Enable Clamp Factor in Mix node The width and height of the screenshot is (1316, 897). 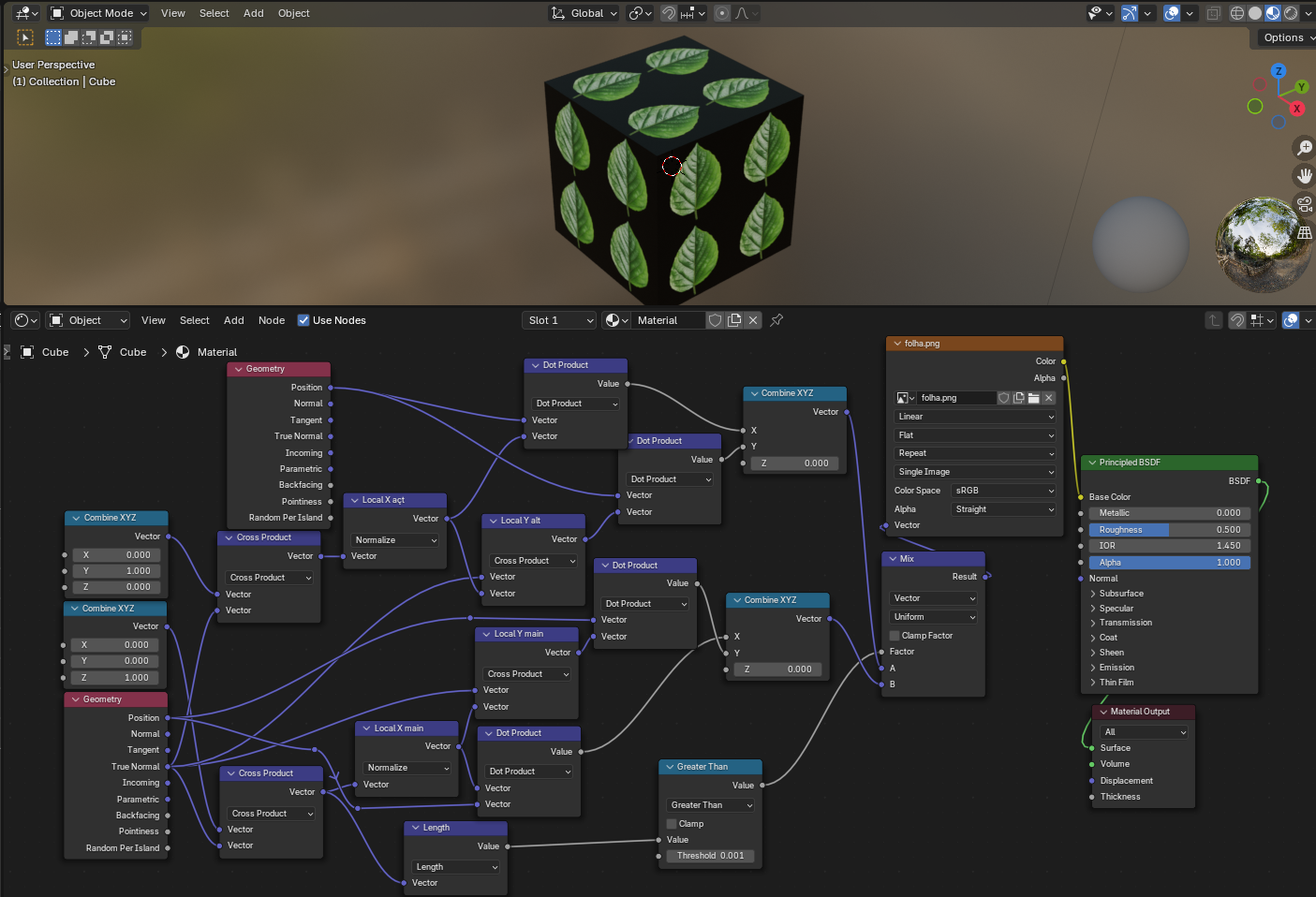click(x=895, y=636)
